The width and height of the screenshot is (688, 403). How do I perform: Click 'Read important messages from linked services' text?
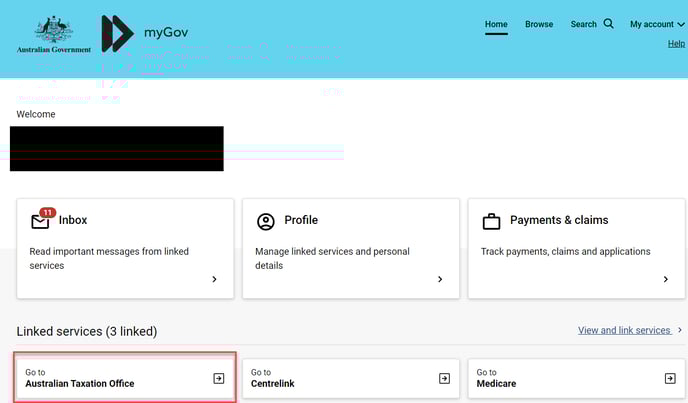click(109, 258)
